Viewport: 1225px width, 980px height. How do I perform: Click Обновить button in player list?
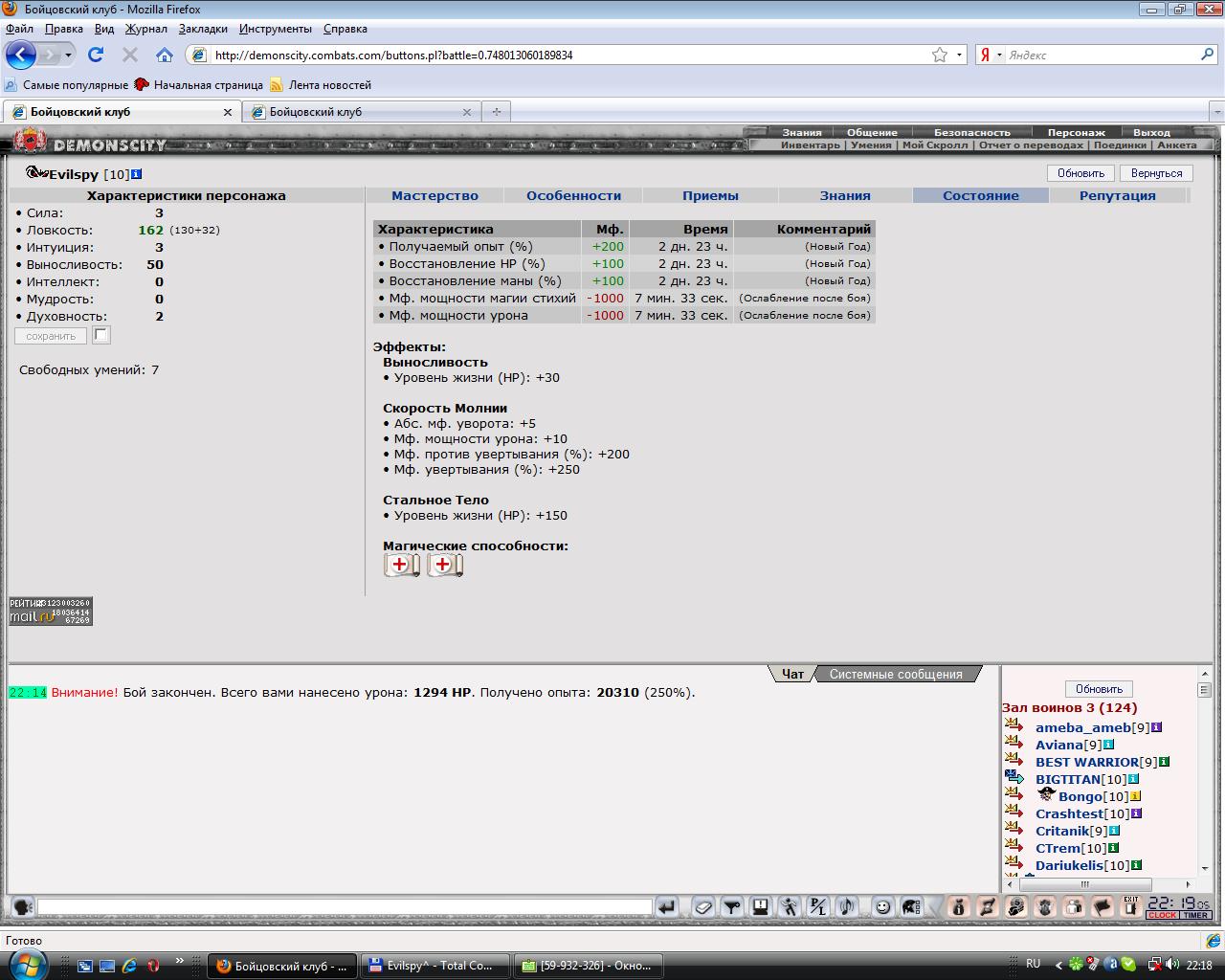pyautogui.click(x=1099, y=689)
